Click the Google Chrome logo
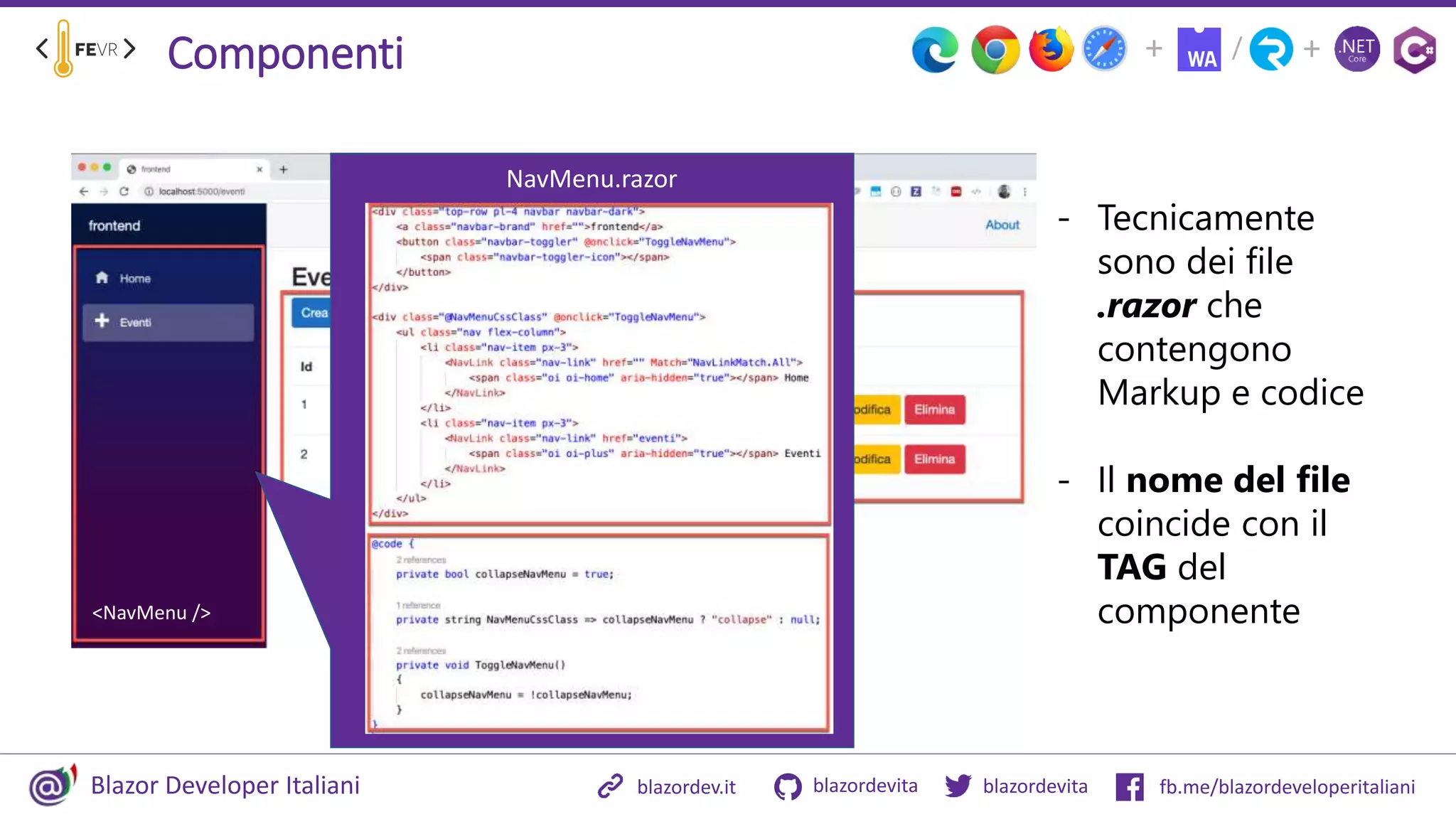Screen dimensions: 1456x819 tap(995, 50)
